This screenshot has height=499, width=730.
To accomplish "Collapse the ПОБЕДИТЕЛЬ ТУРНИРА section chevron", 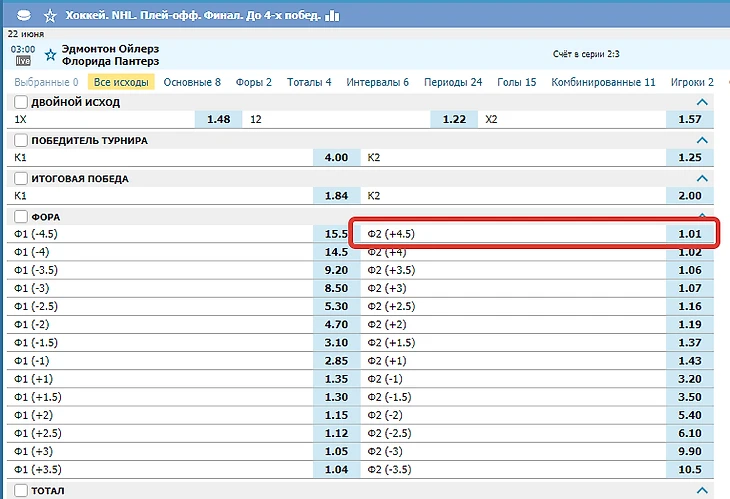I will click(702, 141).
